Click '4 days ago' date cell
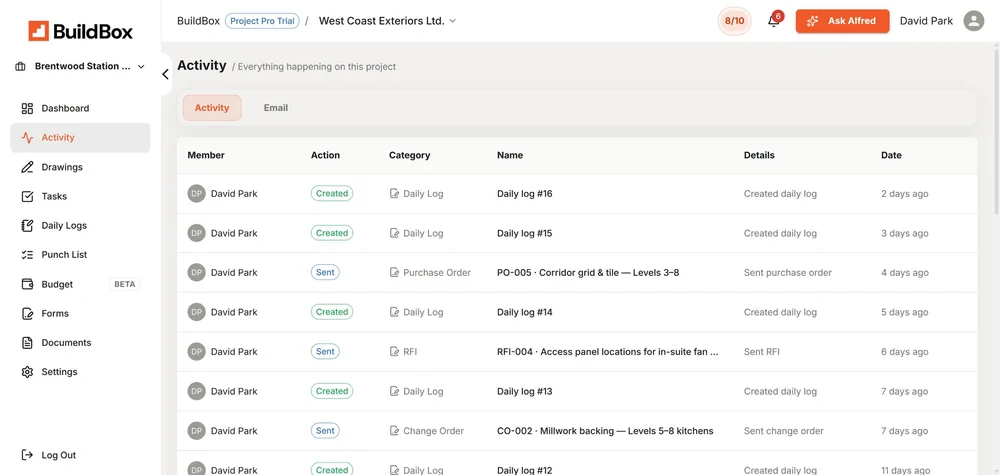The image size is (1000, 475). [904, 273]
